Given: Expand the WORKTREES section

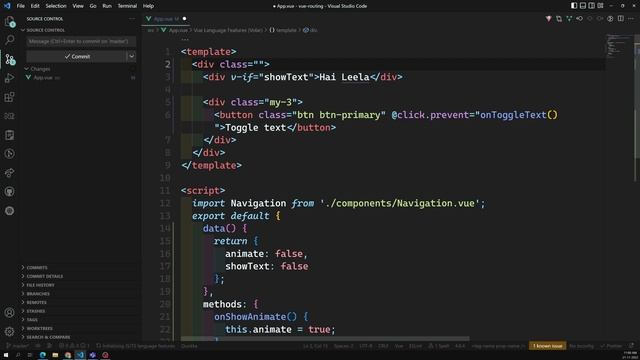Looking at the screenshot, I should coord(39,329).
